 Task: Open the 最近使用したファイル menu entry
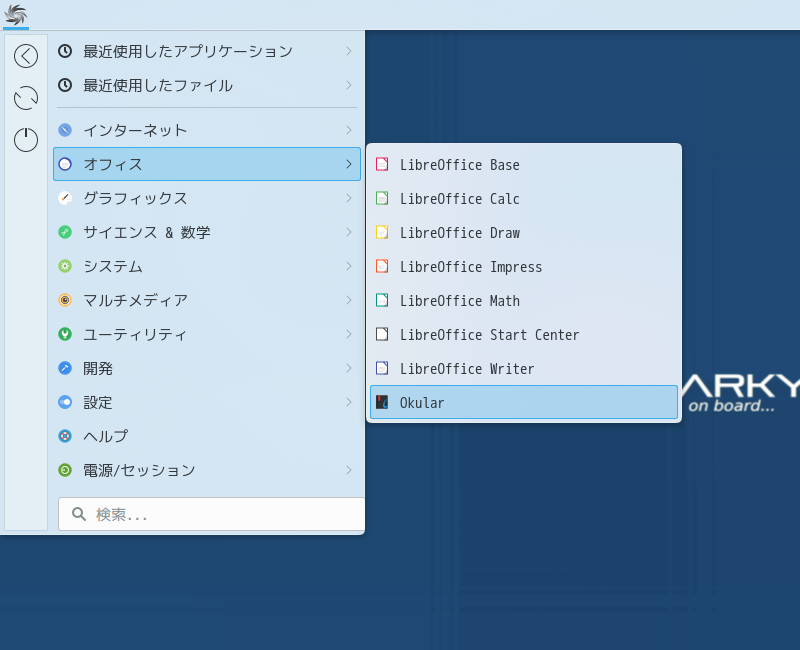click(x=207, y=85)
